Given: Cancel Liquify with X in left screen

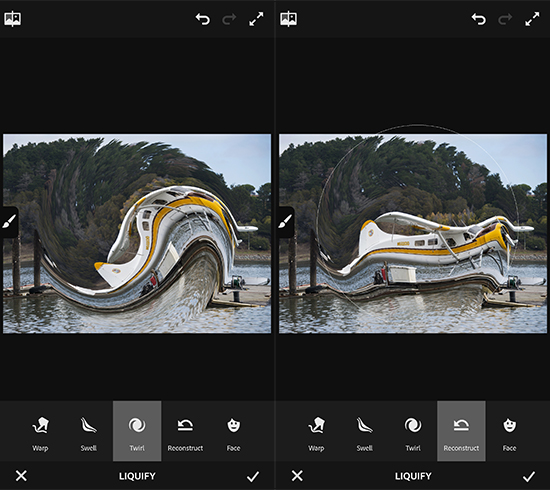Looking at the screenshot, I should coord(21,476).
